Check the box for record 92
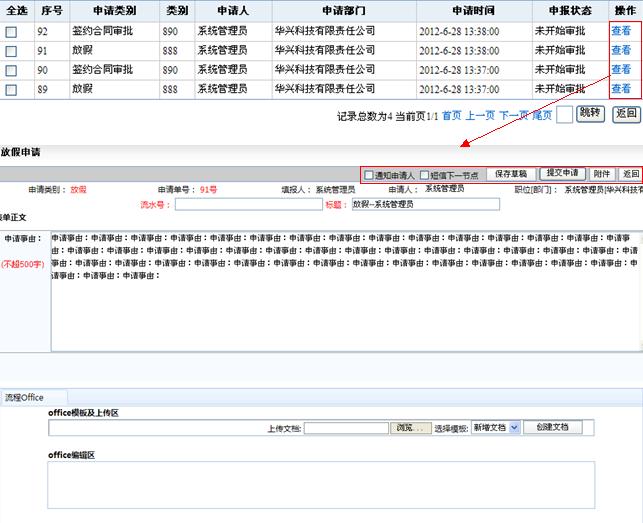The width and height of the screenshot is (643, 523). coord(11,31)
